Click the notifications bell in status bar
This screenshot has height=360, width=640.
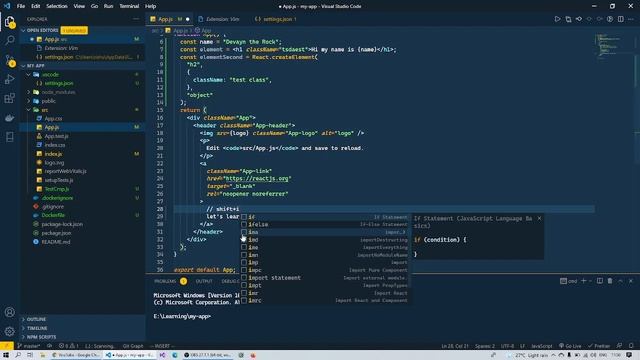tap(631, 346)
